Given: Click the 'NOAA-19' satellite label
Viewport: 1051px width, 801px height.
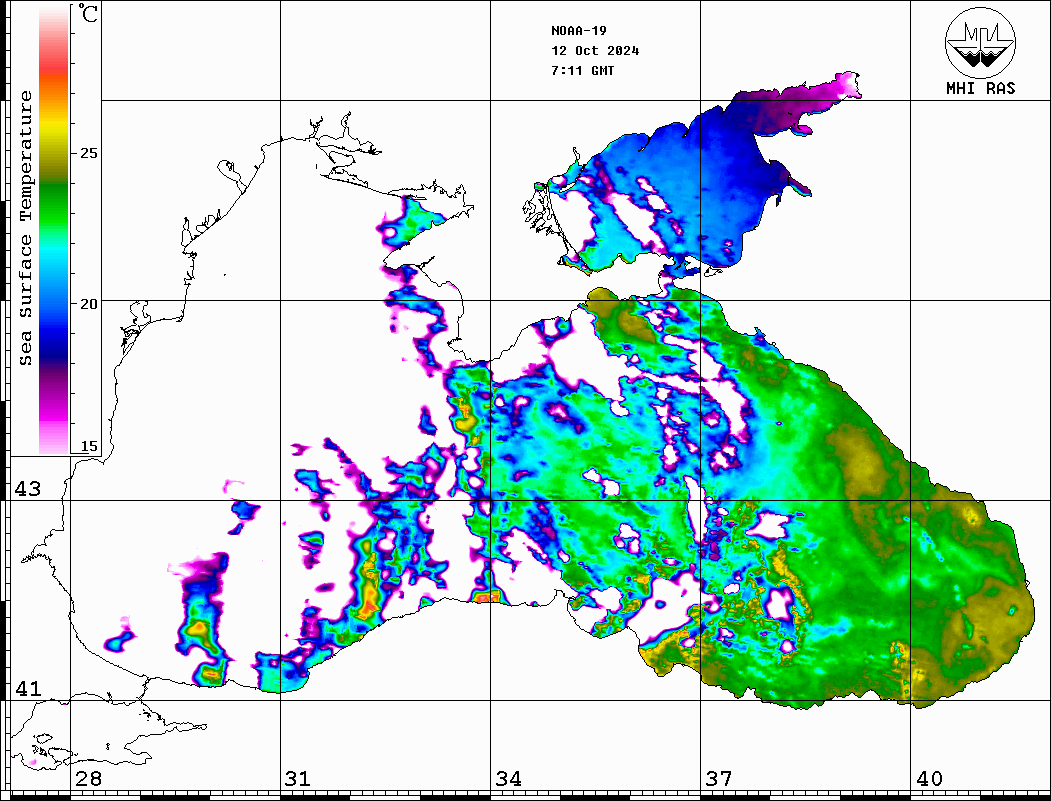Looking at the screenshot, I should [x=578, y=31].
